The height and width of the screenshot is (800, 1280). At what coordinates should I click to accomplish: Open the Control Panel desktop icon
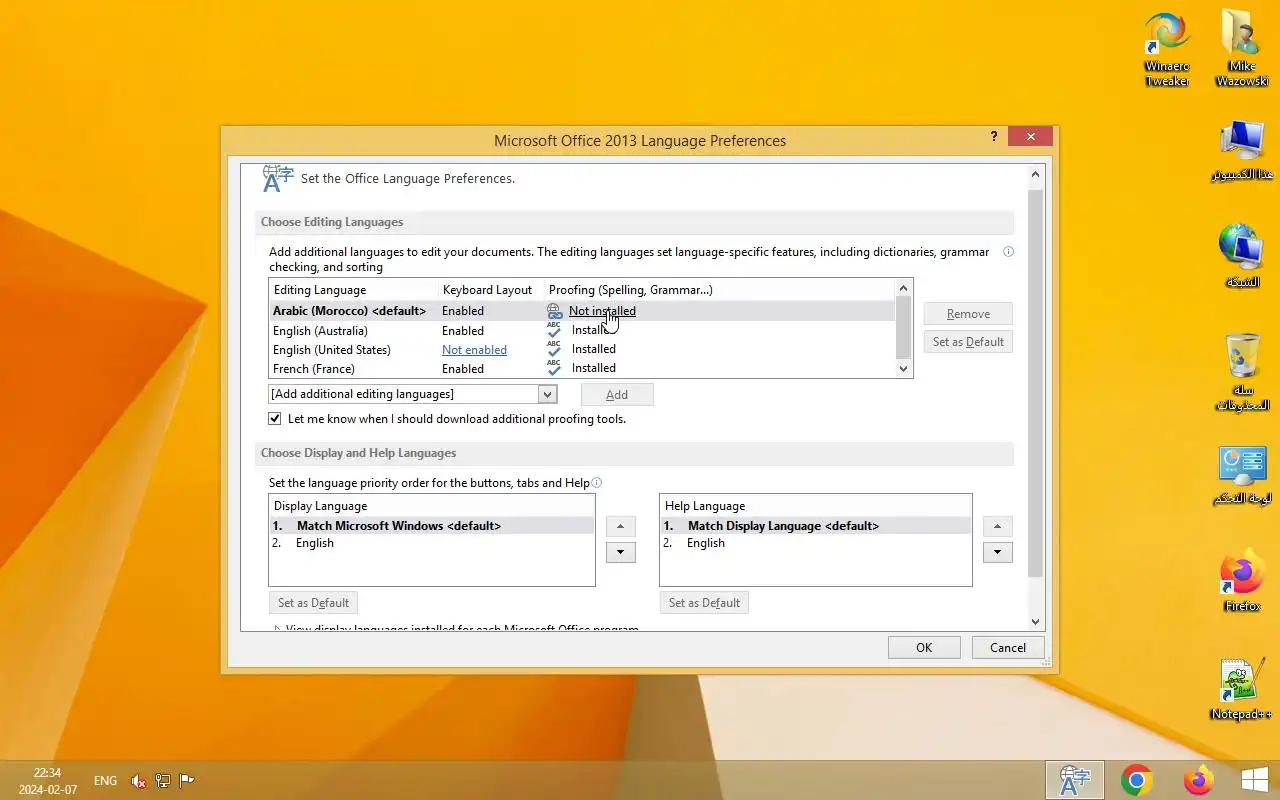1242,475
